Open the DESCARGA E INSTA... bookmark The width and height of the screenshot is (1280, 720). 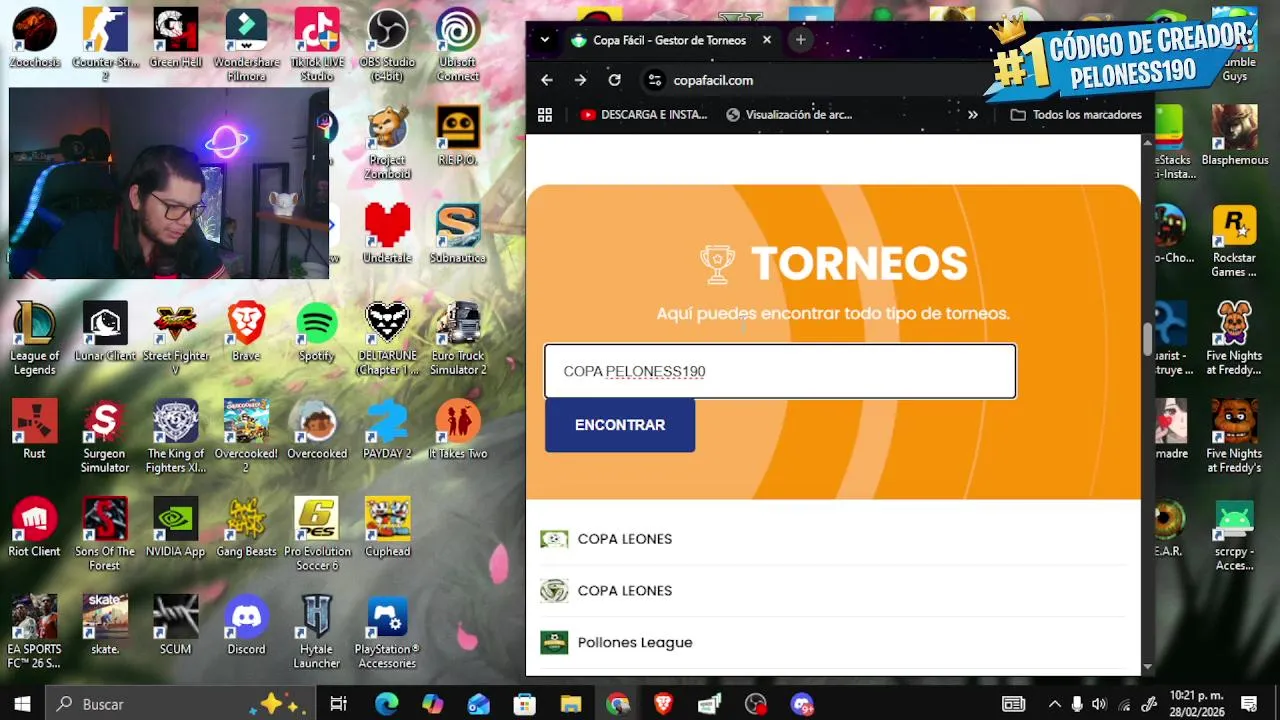coord(644,115)
